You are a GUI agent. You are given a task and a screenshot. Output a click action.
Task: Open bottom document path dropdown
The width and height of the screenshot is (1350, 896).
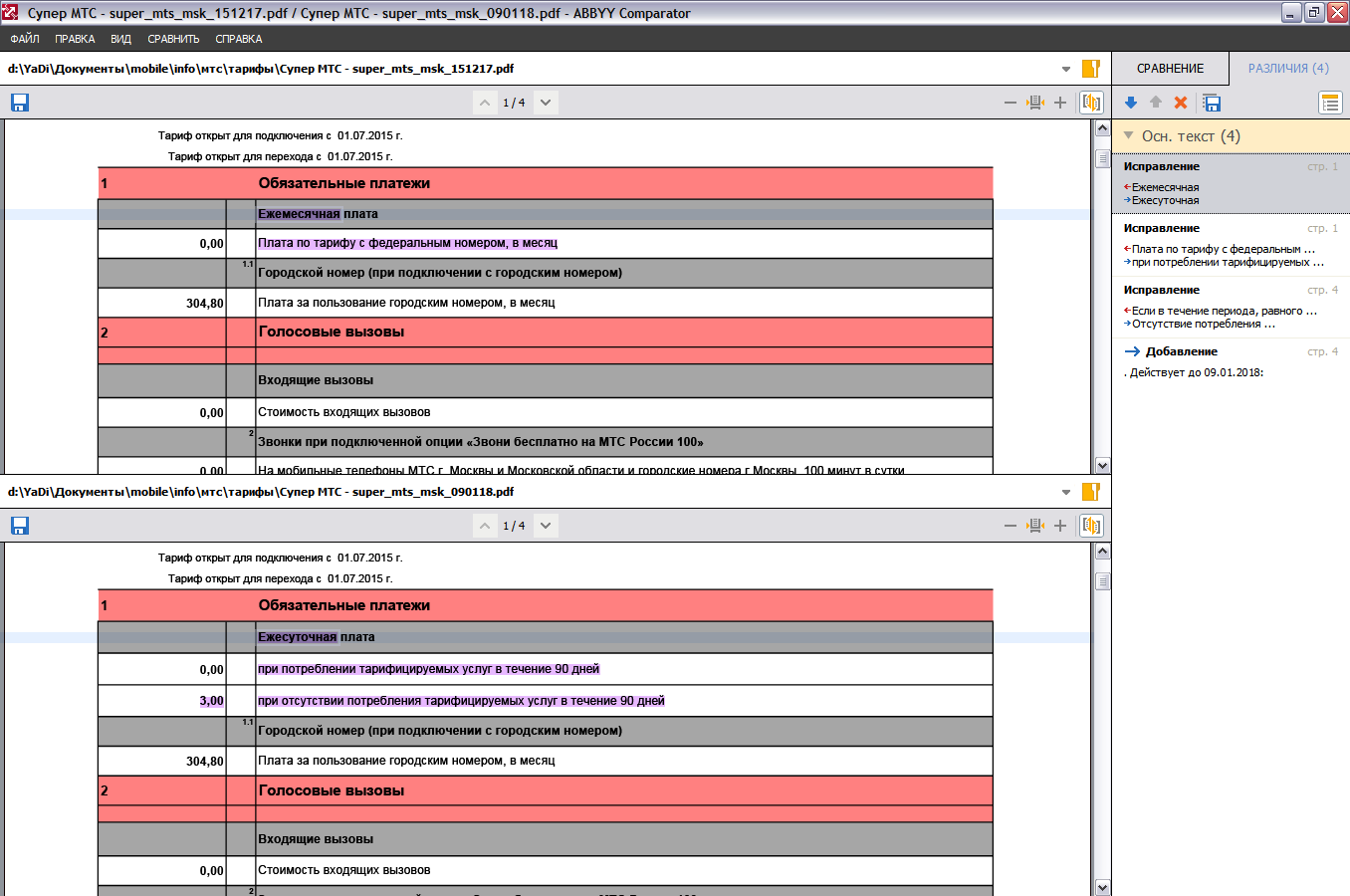(1066, 493)
